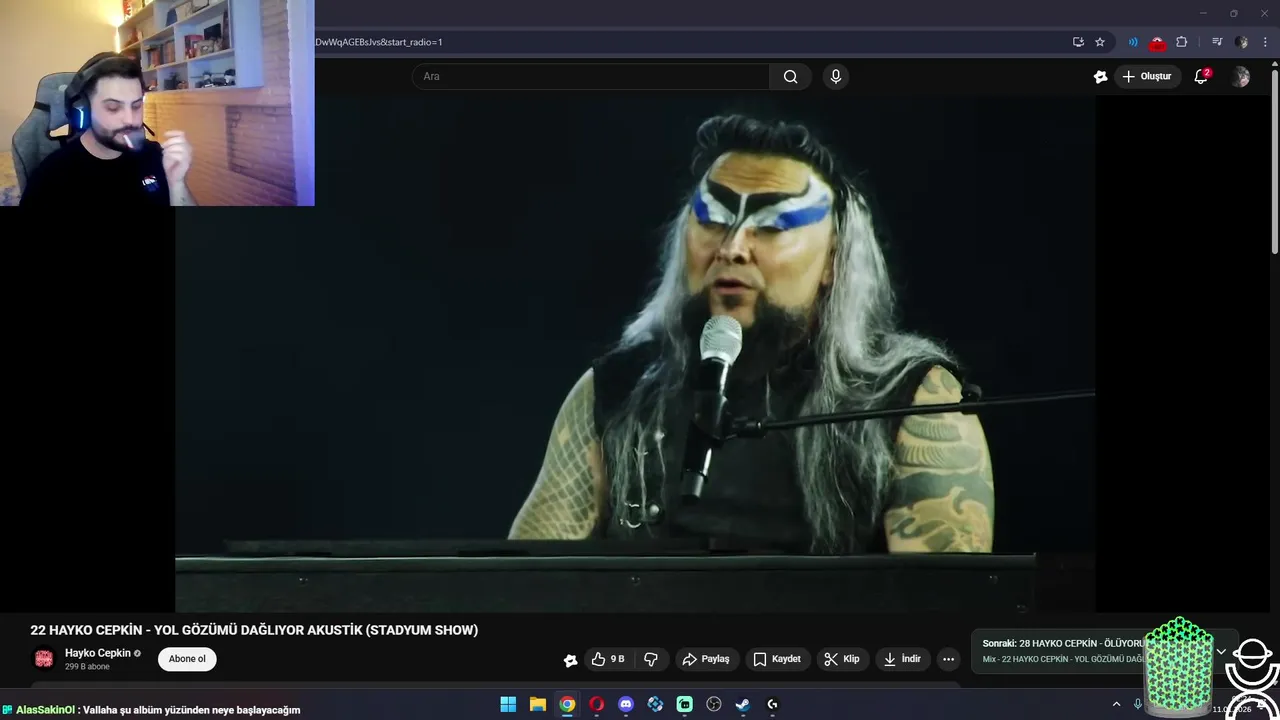Open the Chrome extensions puzzle menu
The height and width of the screenshot is (720, 1280).
[x=1182, y=42]
